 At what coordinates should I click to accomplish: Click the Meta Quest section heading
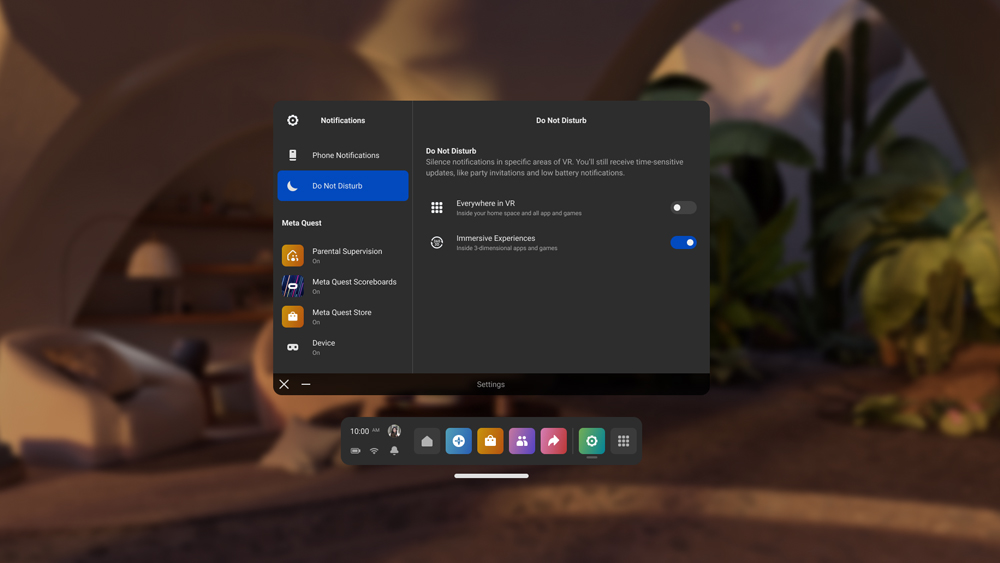[x=302, y=223]
